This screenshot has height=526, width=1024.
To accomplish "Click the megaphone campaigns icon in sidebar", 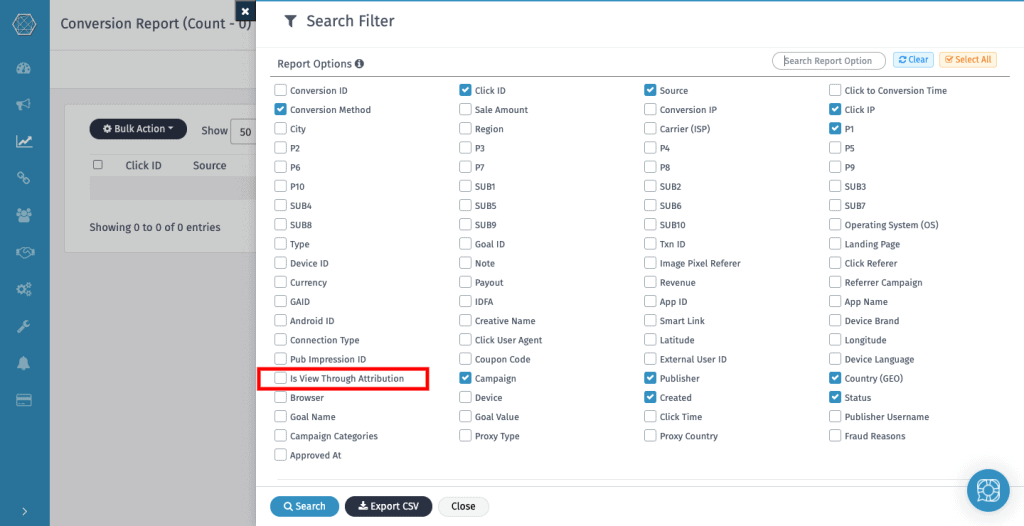I will tap(24, 105).
